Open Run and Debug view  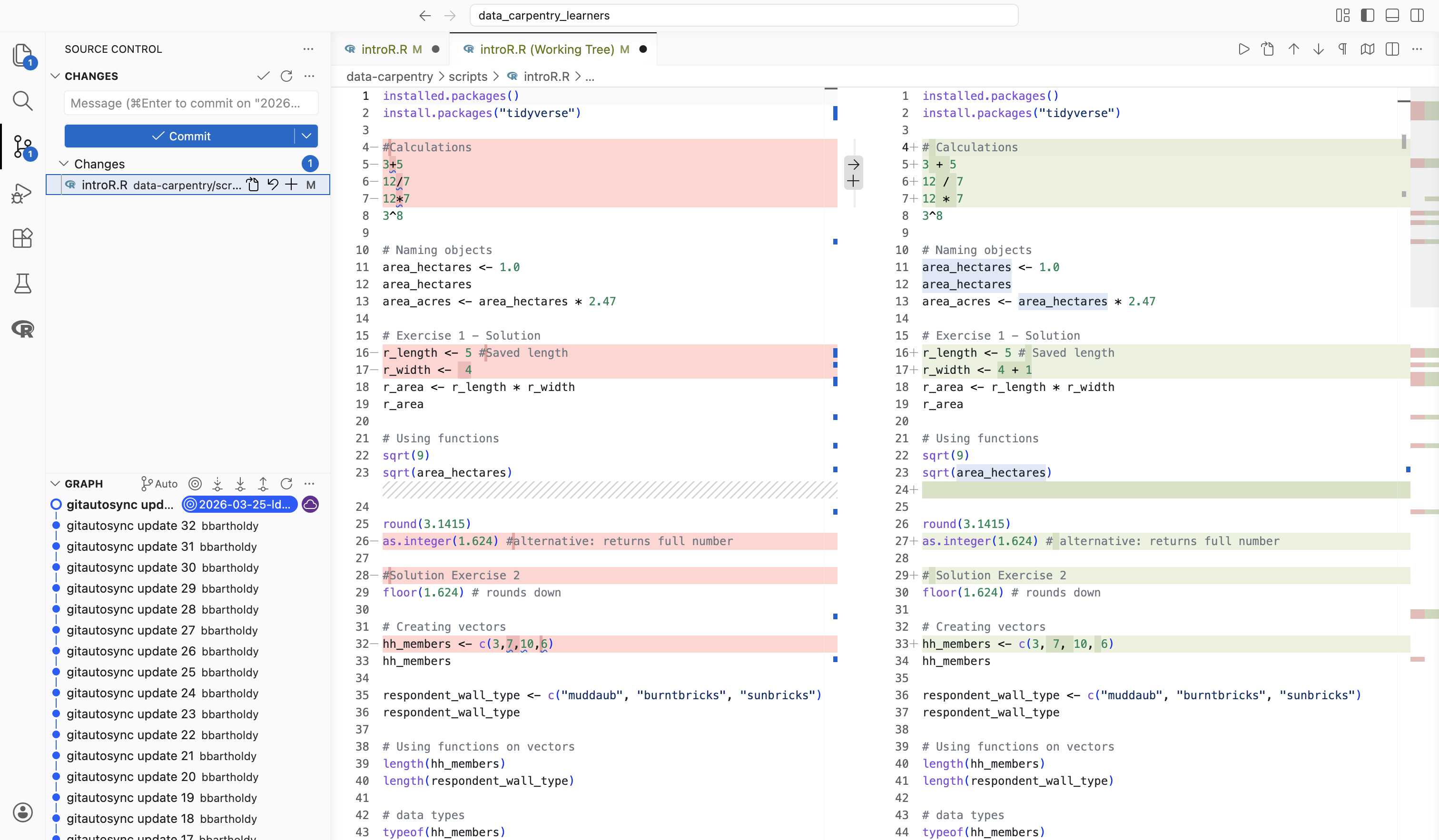pos(22,193)
